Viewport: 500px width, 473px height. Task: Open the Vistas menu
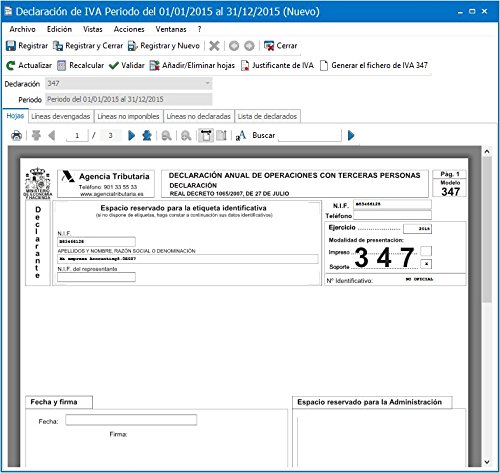(93, 29)
